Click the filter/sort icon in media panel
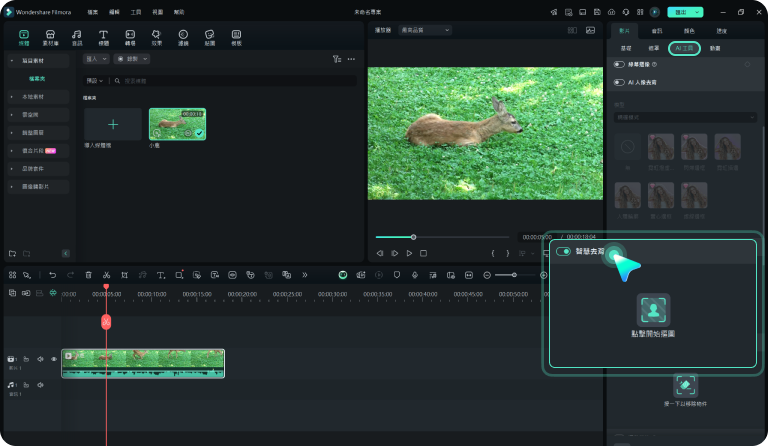The image size is (768, 446). click(336, 59)
